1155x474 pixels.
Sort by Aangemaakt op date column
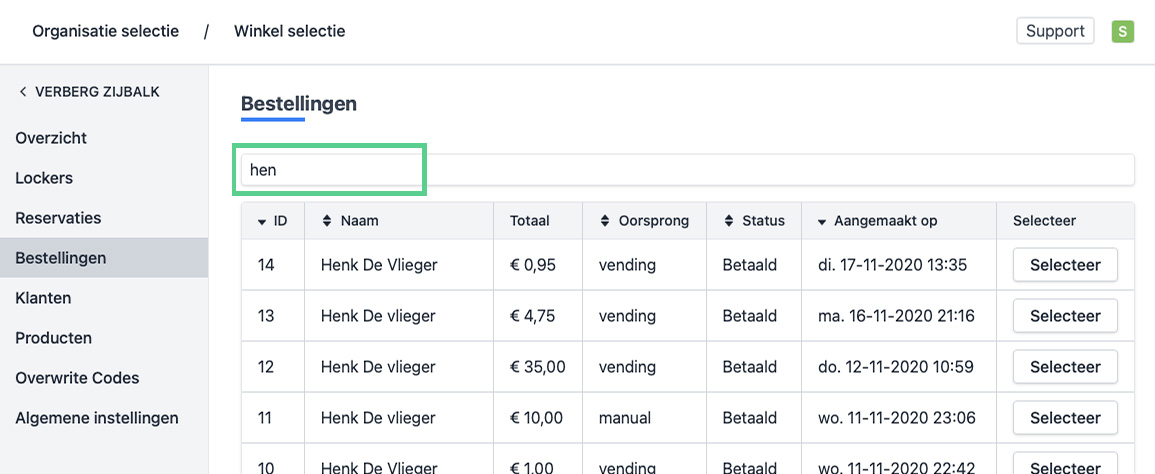[822, 221]
